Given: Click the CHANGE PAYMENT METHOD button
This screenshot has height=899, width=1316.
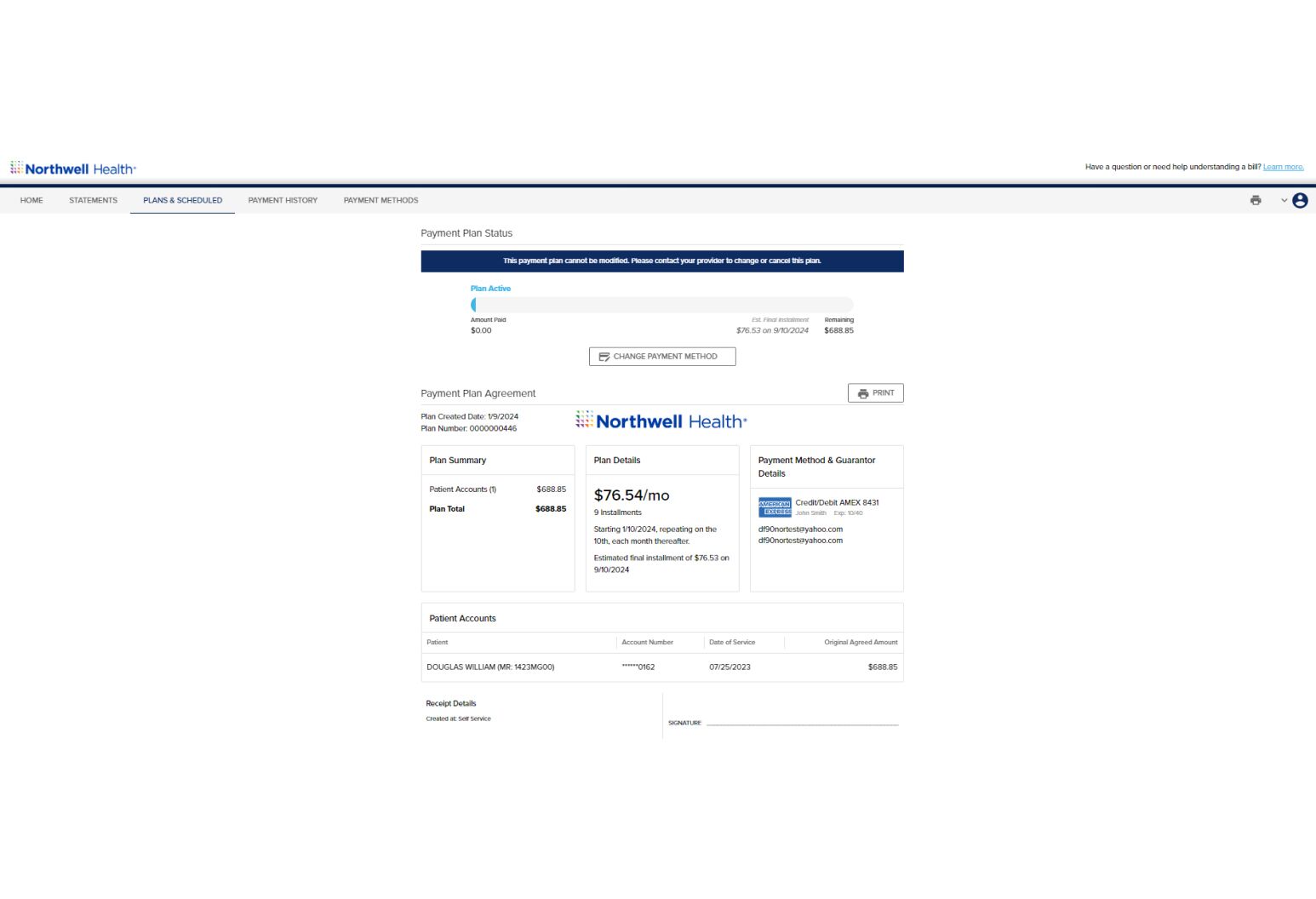Looking at the screenshot, I should tap(662, 357).
